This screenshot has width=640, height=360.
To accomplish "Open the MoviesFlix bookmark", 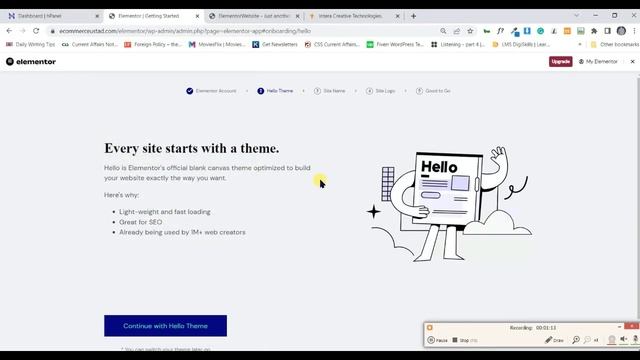I will pos(217,44).
